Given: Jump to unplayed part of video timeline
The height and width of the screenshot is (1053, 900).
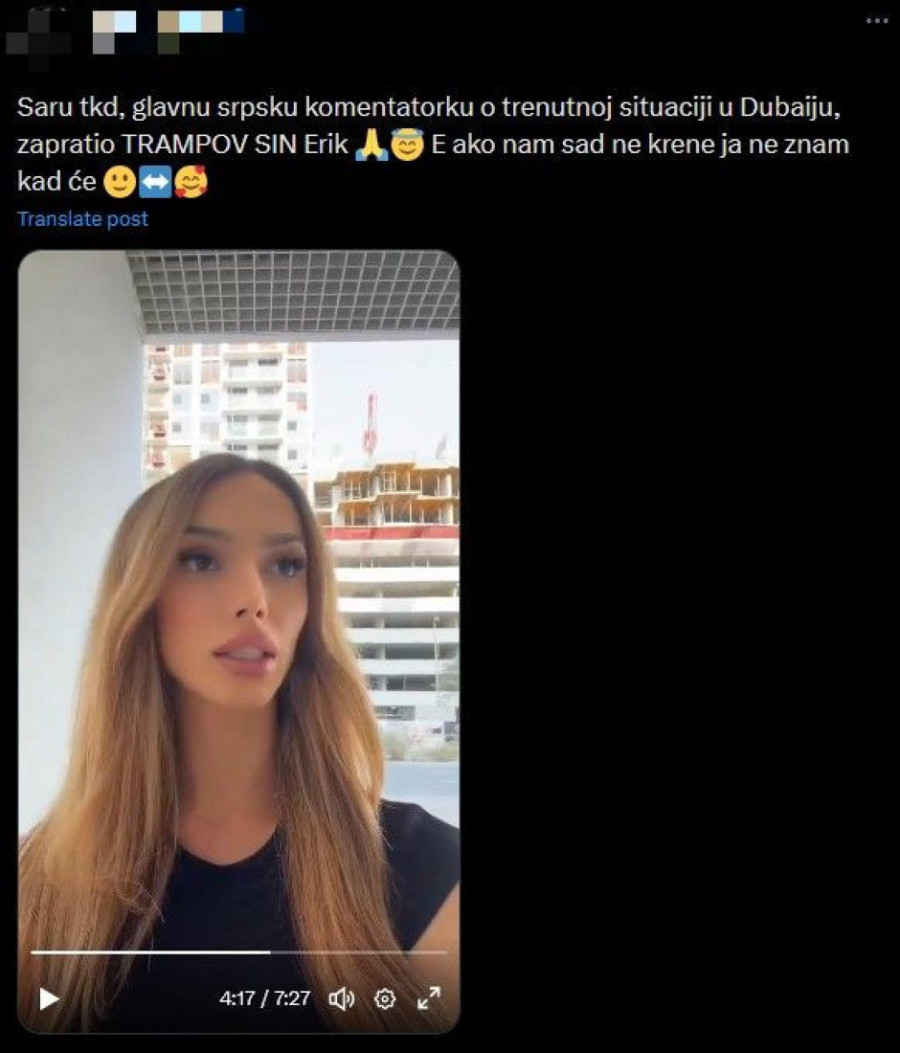Looking at the screenshot, I should [x=359, y=952].
